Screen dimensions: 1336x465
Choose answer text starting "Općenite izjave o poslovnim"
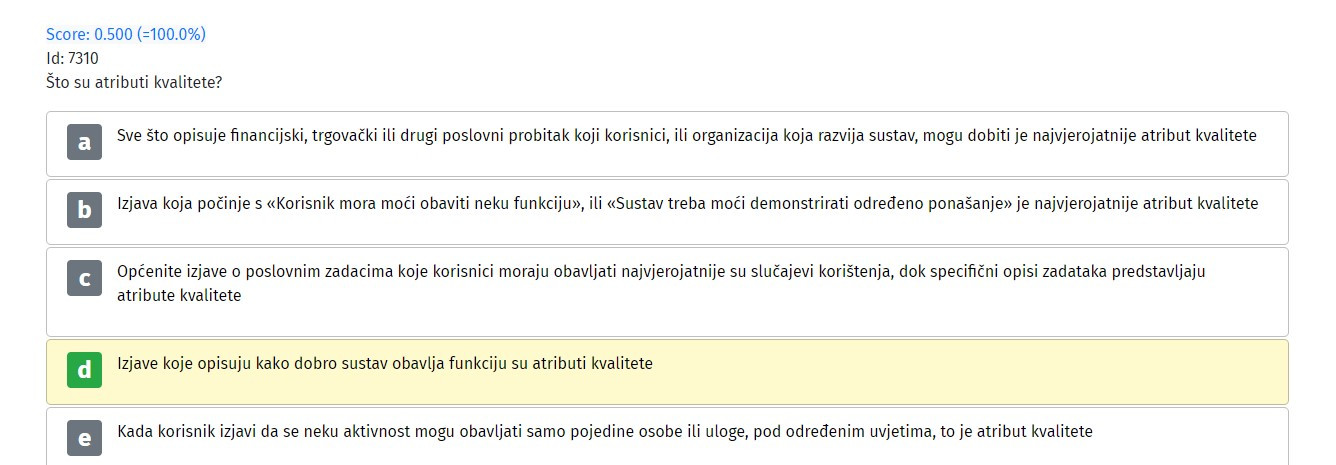click(661, 283)
